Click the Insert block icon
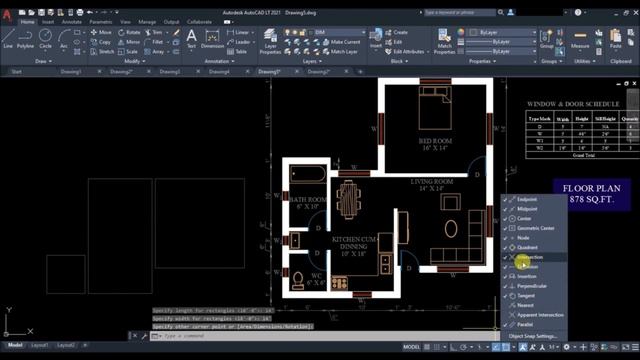The image size is (640, 360). 376,39
